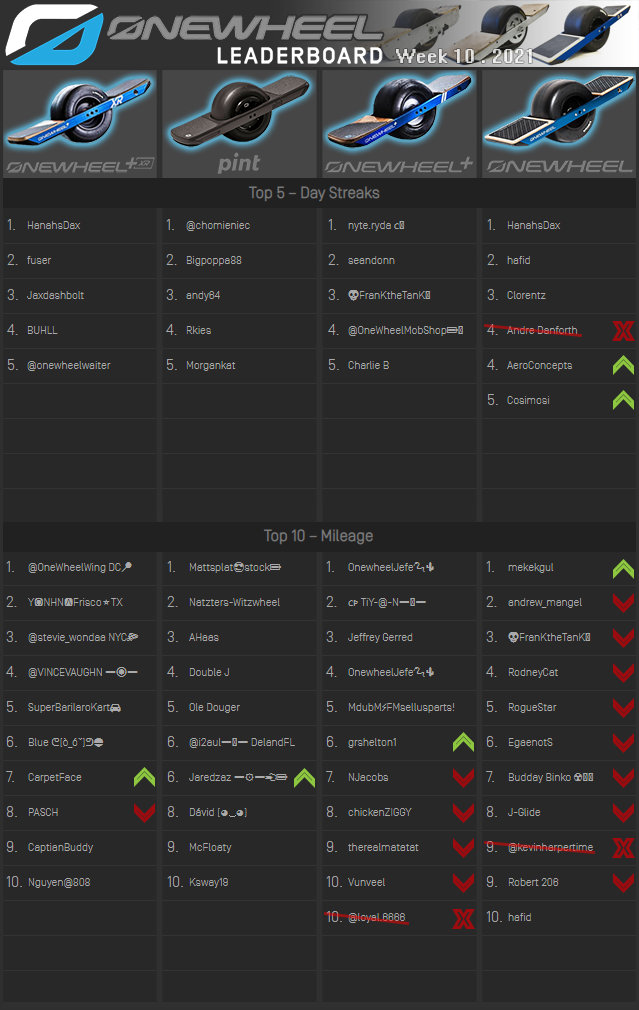Click the green up arrow beside Jaredzaz
This screenshot has height=1010, width=639.
click(304, 777)
